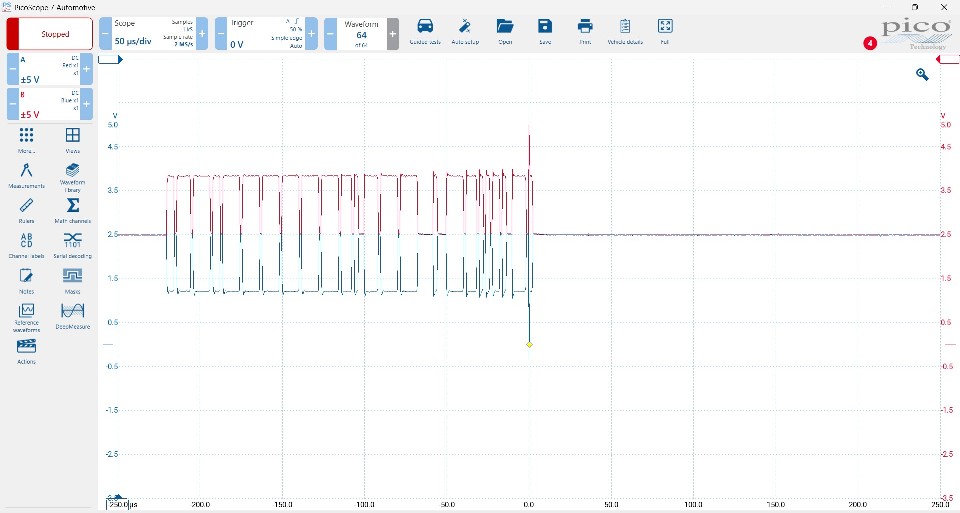Decrease Channel A range
This screenshot has width=960, height=513.
coord(13,69)
